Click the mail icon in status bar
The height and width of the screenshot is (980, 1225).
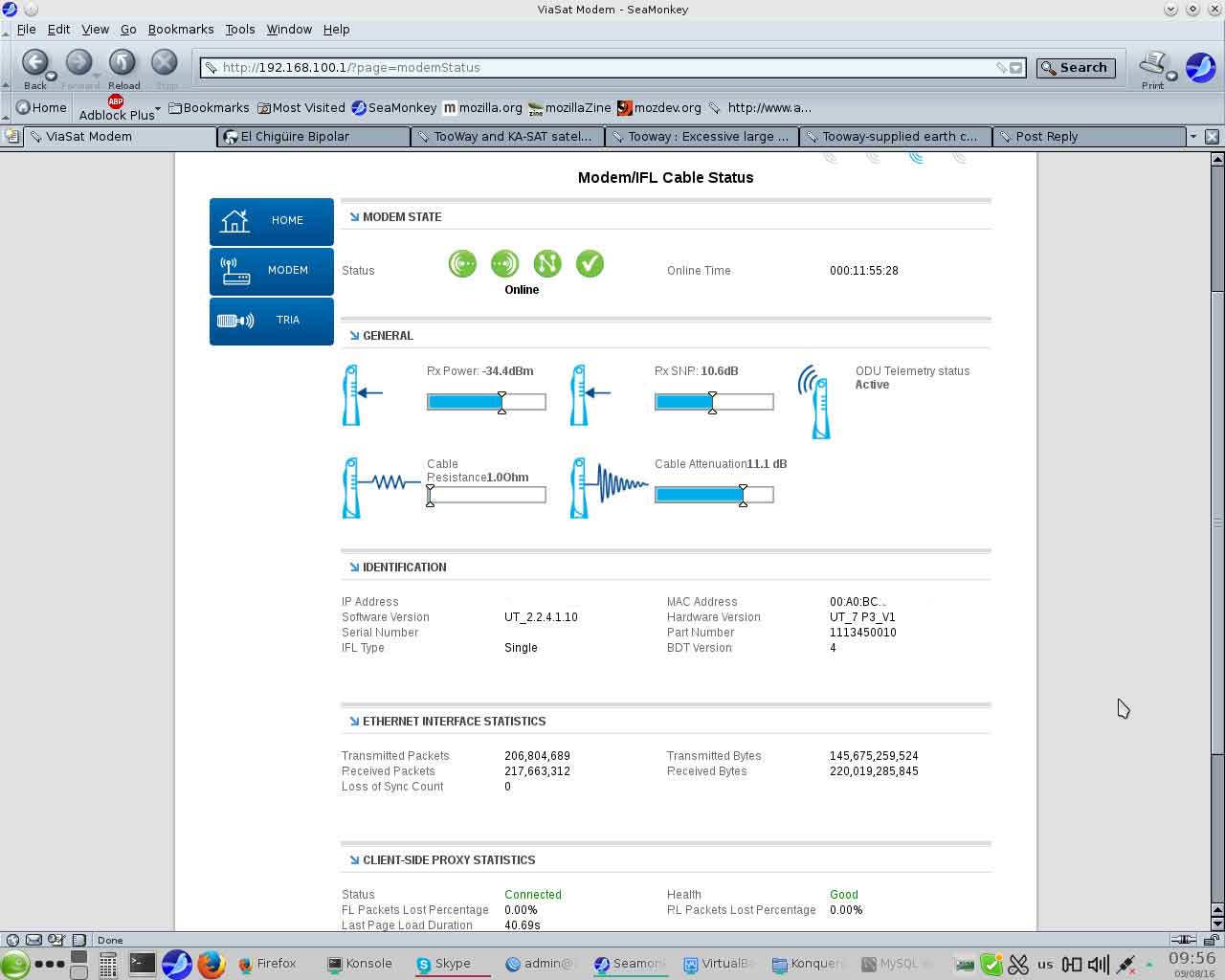(33, 940)
